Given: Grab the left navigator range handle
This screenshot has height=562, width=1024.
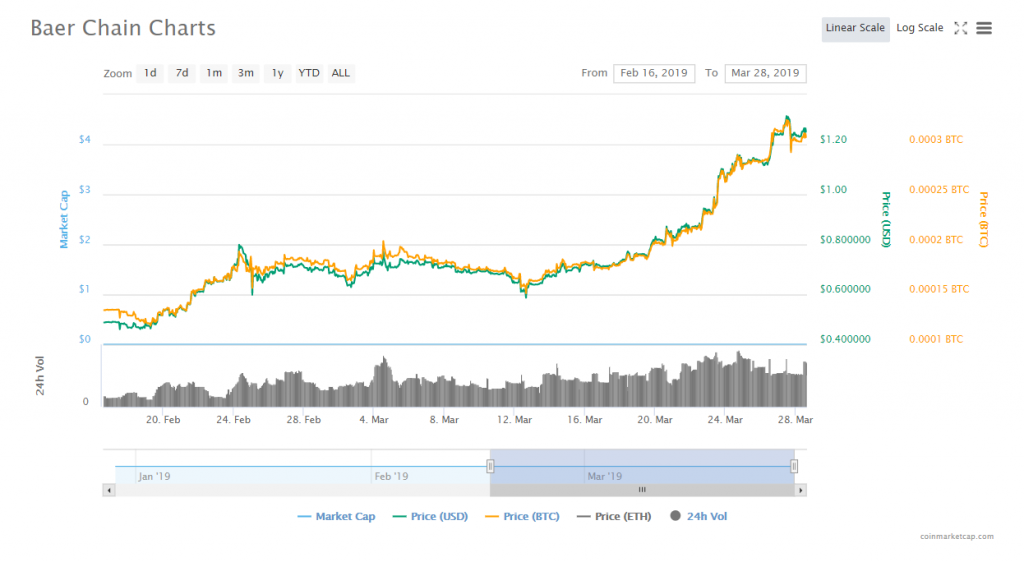Looking at the screenshot, I should (490, 466).
